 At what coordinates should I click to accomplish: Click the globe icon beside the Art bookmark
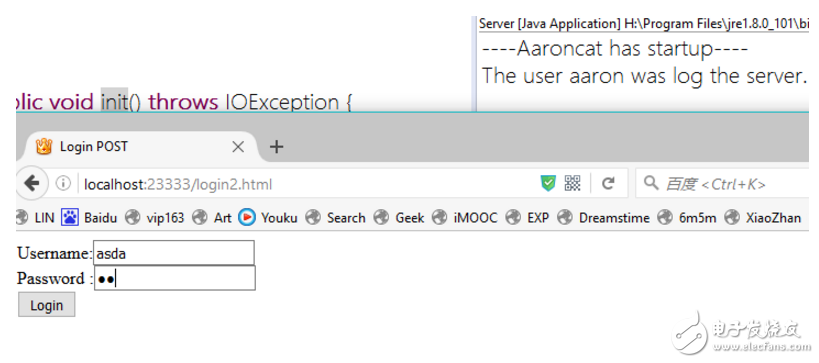[200, 217]
